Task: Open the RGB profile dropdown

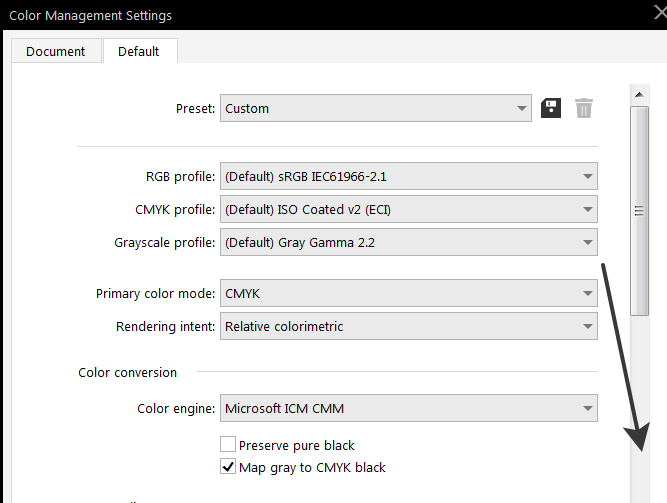Action: point(409,176)
